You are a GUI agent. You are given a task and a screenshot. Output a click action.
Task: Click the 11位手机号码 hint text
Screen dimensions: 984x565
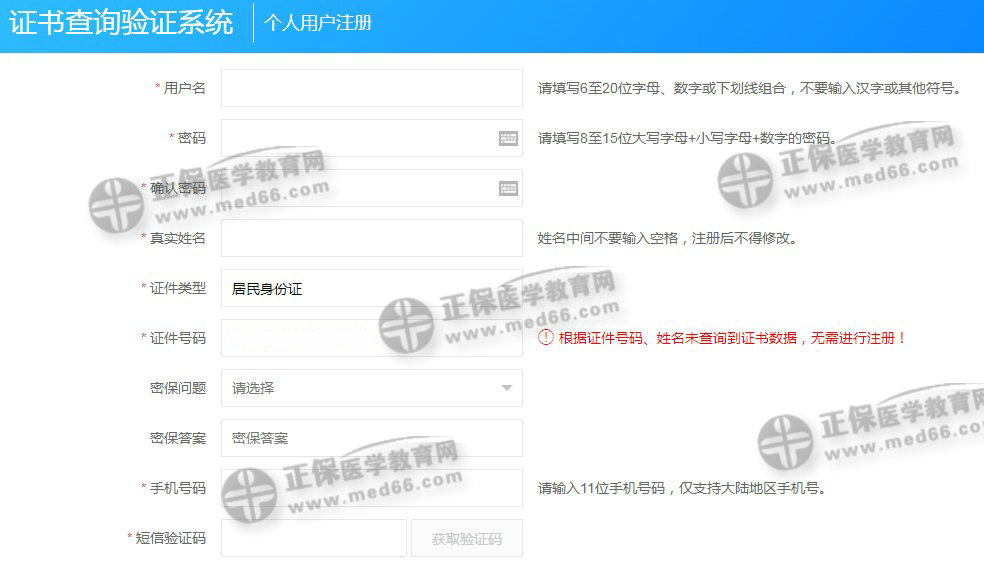(x=681, y=488)
